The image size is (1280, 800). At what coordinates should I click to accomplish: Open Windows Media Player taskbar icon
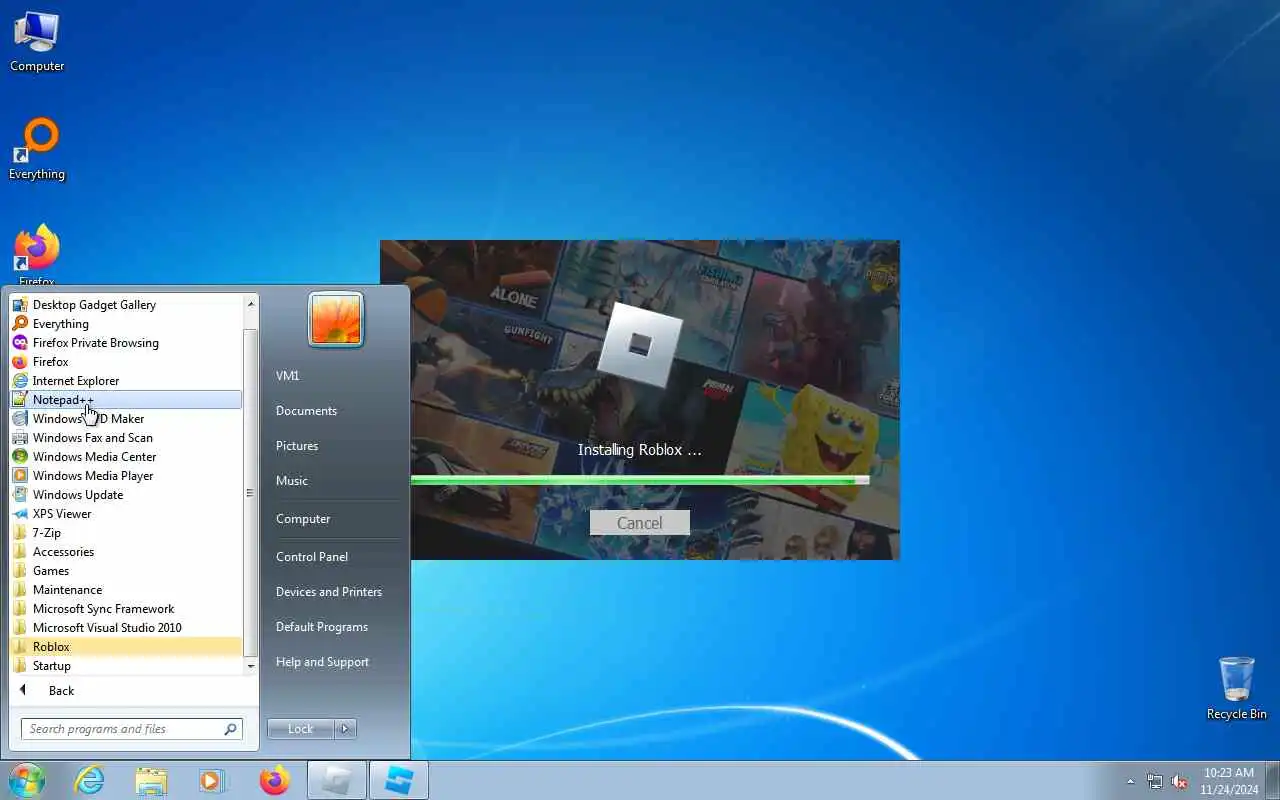pyautogui.click(x=212, y=780)
